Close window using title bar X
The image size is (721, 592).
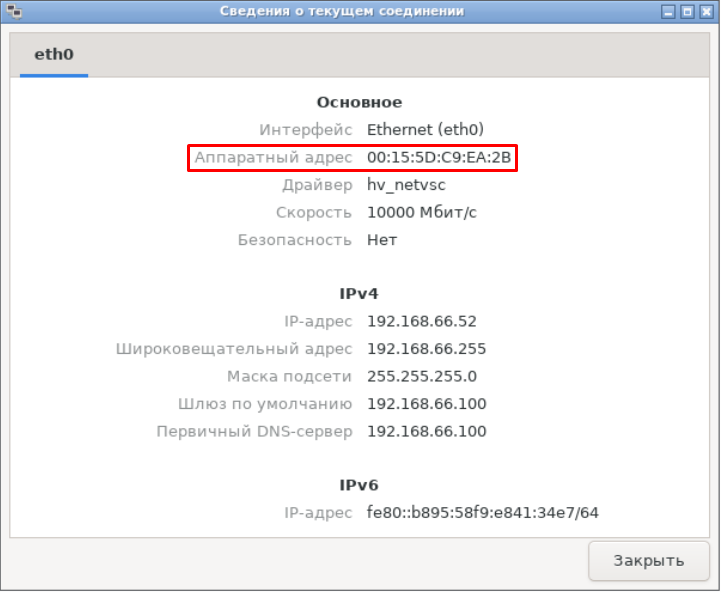[x=706, y=11]
